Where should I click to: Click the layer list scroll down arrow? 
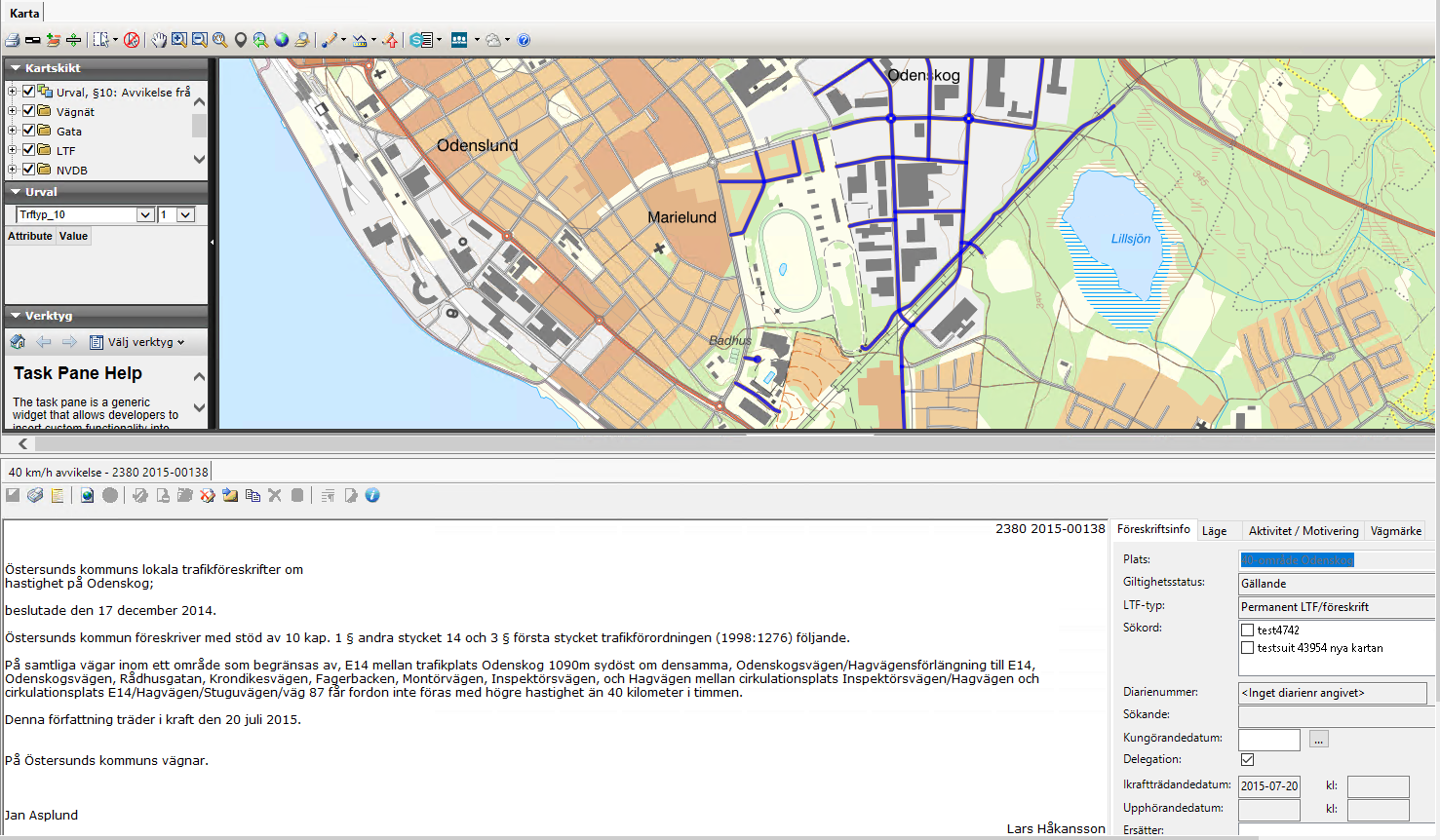click(x=199, y=159)
